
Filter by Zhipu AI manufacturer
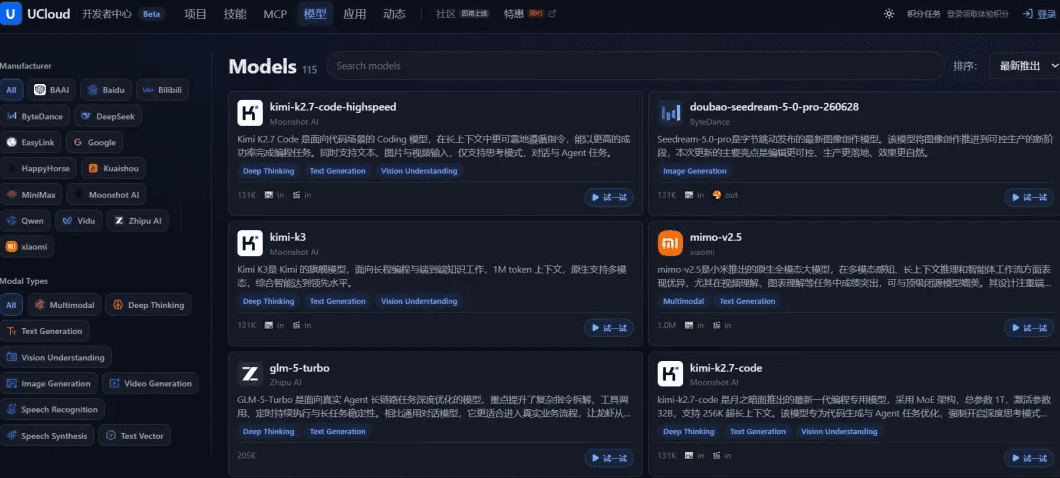point(138,220)
